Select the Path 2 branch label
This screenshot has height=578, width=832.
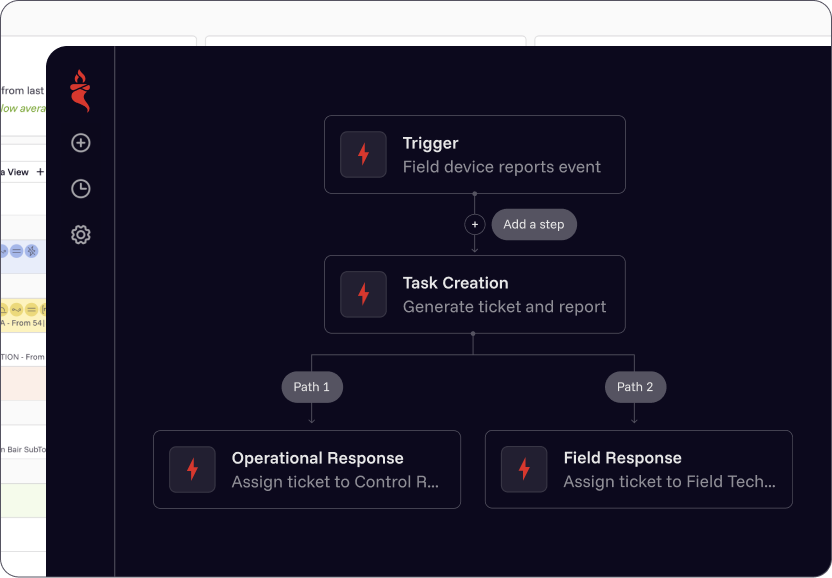[635, 387]
